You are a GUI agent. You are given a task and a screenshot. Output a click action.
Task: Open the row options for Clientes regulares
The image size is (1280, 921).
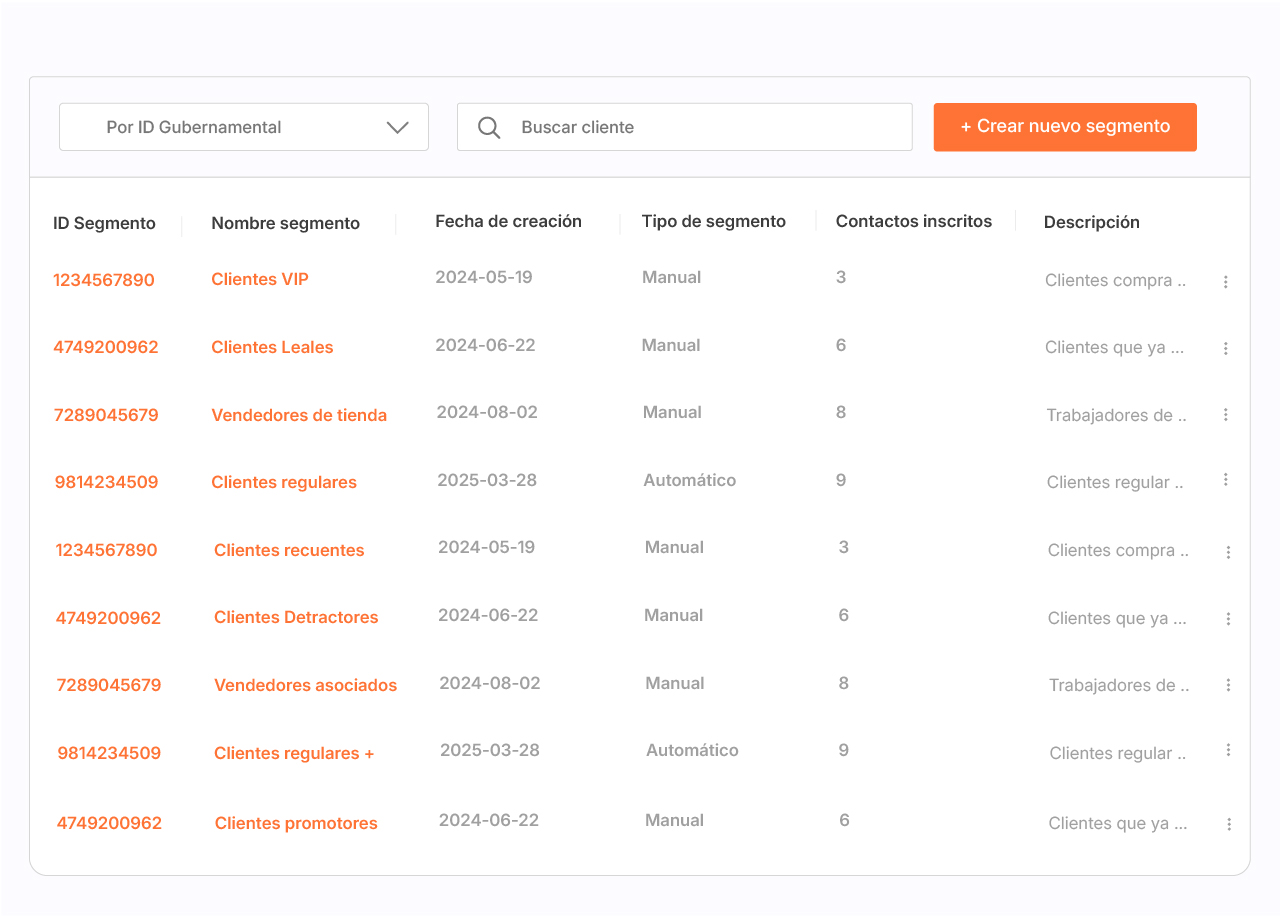coord(1225,480)
